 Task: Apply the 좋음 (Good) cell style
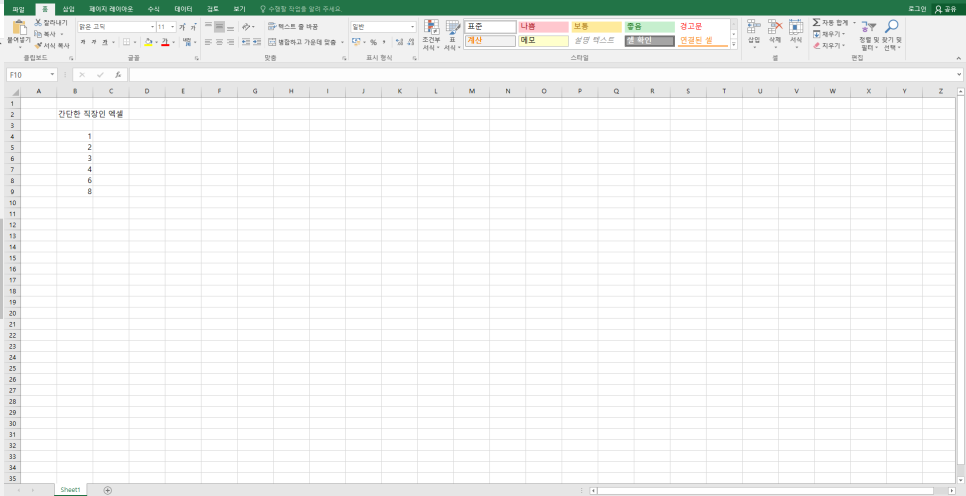[x=649, y=27]
